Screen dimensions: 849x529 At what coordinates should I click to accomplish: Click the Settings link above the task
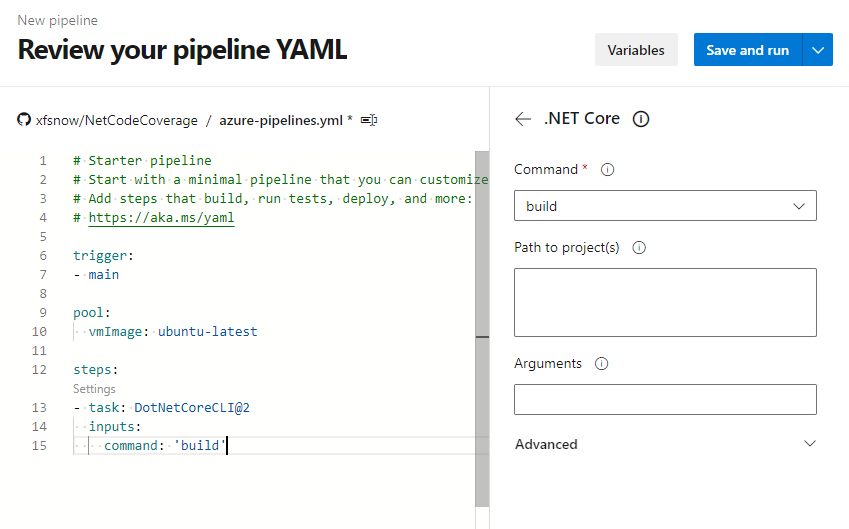pyautogui.click(x=94, y=389)
